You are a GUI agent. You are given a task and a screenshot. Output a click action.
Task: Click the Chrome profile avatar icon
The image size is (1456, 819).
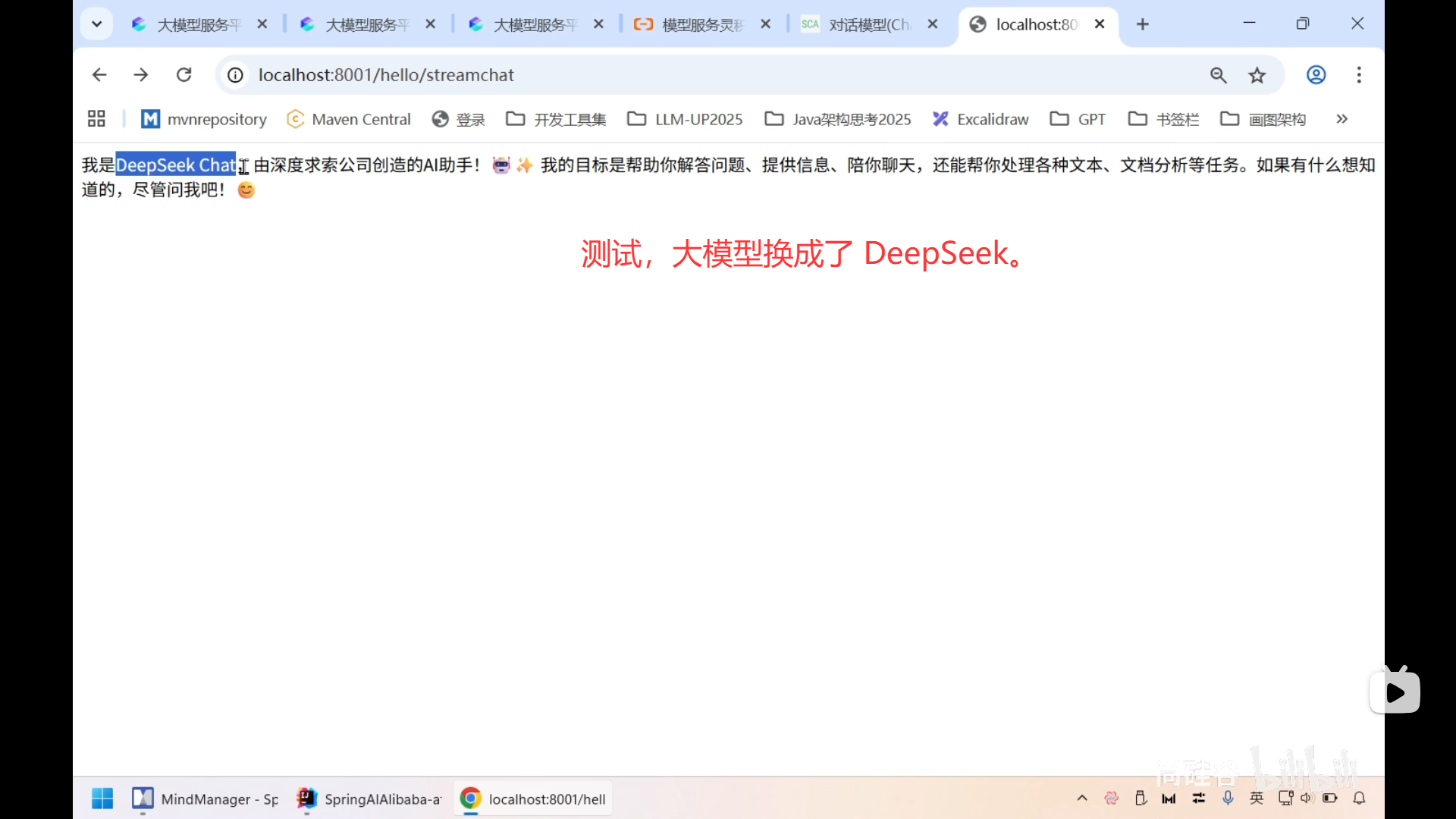pyautogui.click(x=1316, y=75)
